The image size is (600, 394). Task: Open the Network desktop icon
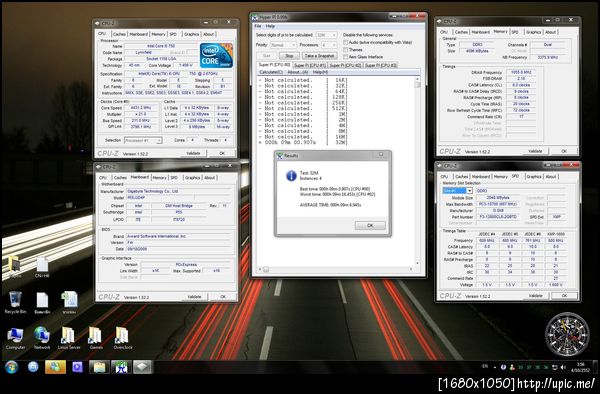(42, 338)
